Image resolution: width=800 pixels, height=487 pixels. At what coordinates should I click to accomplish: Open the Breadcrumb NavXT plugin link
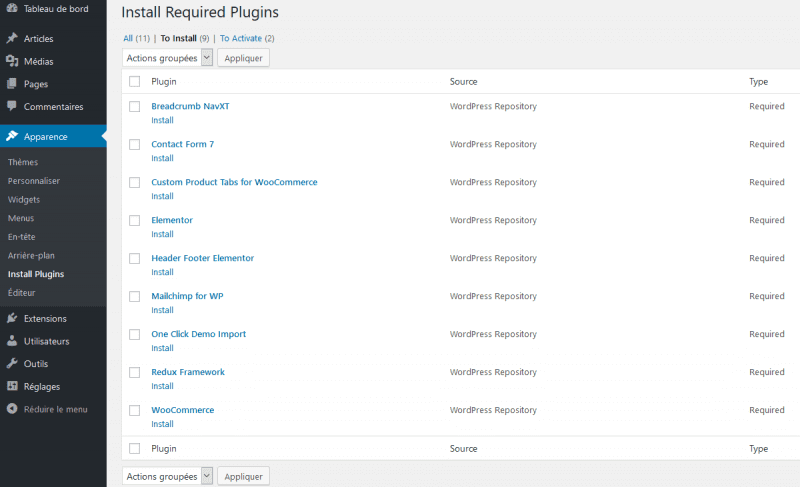(x=190, y=106)
